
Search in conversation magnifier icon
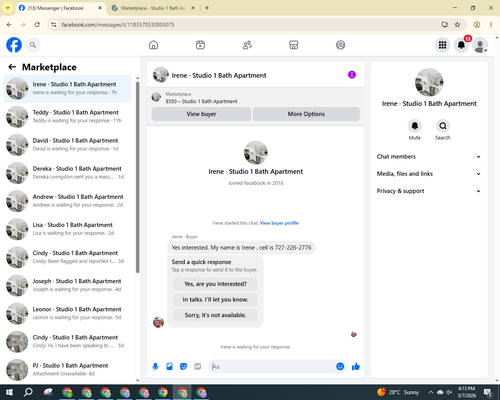443,126
